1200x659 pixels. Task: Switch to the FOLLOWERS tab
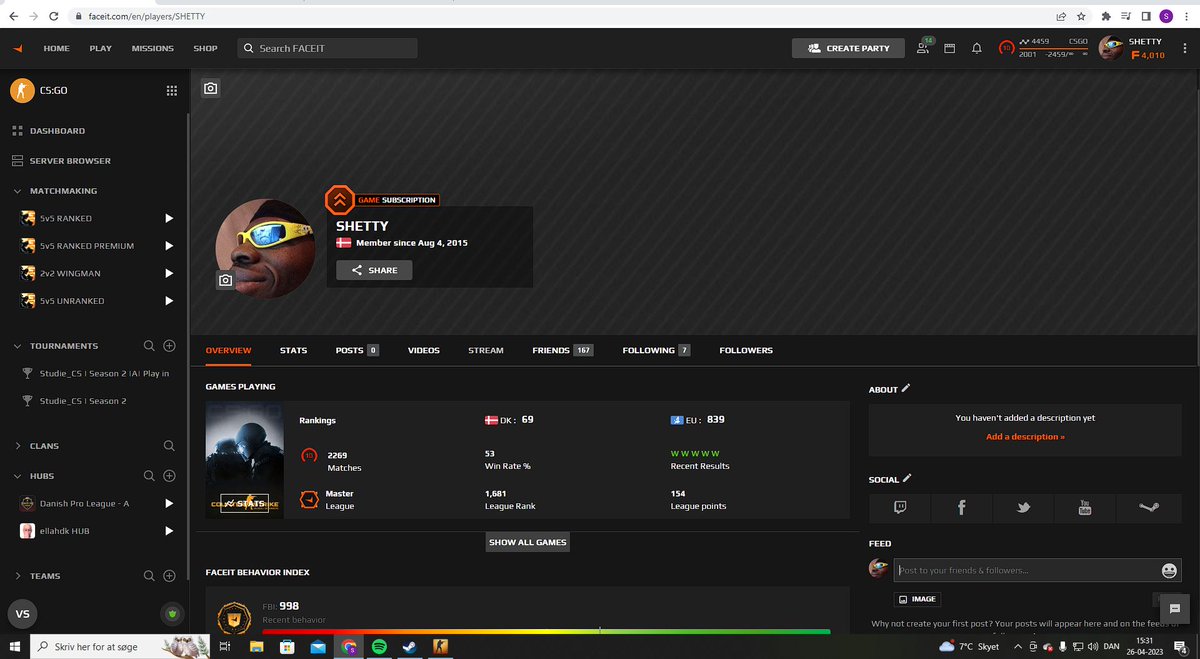point(746,351)
